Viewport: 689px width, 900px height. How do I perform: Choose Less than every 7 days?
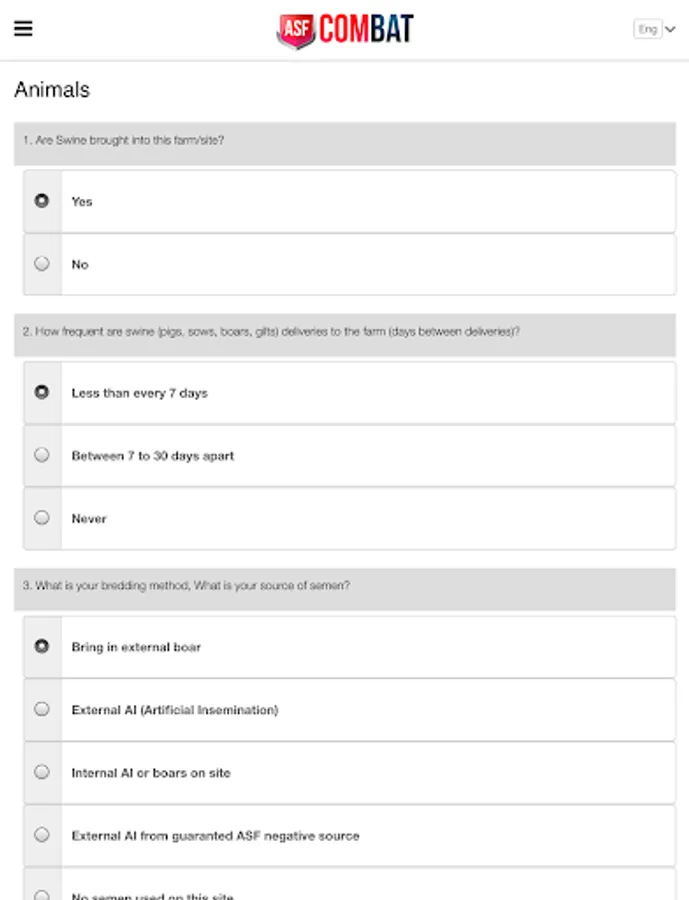click(42, 393)
